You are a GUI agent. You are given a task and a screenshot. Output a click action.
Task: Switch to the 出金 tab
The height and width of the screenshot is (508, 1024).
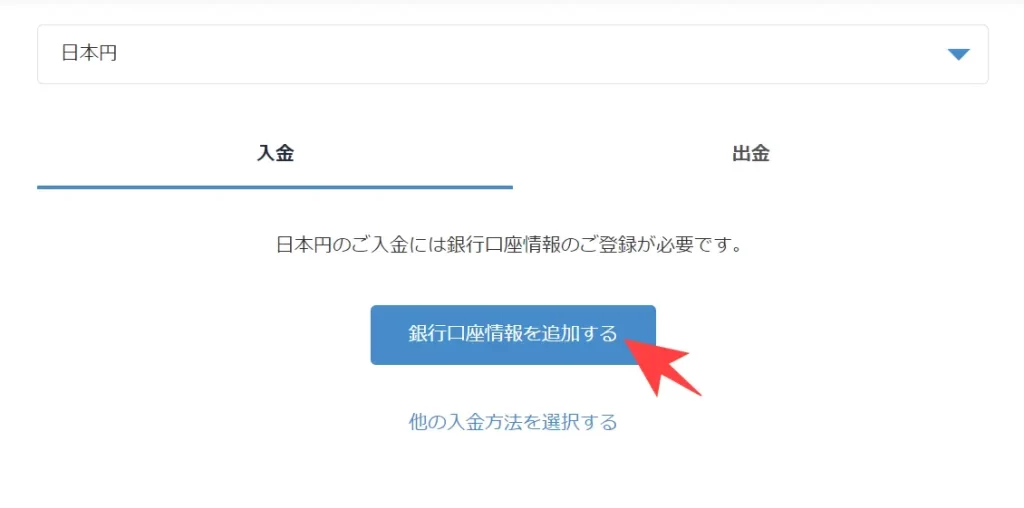point(750,154)
